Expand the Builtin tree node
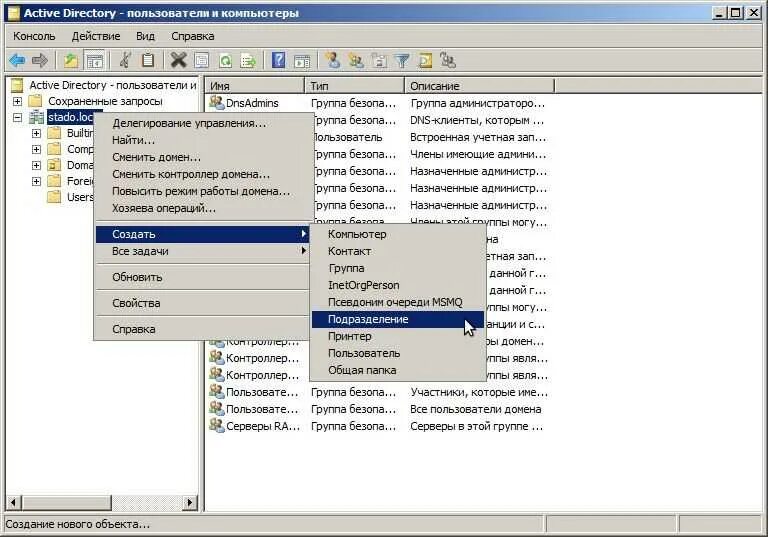768x537 pixels. coord(36,133)
